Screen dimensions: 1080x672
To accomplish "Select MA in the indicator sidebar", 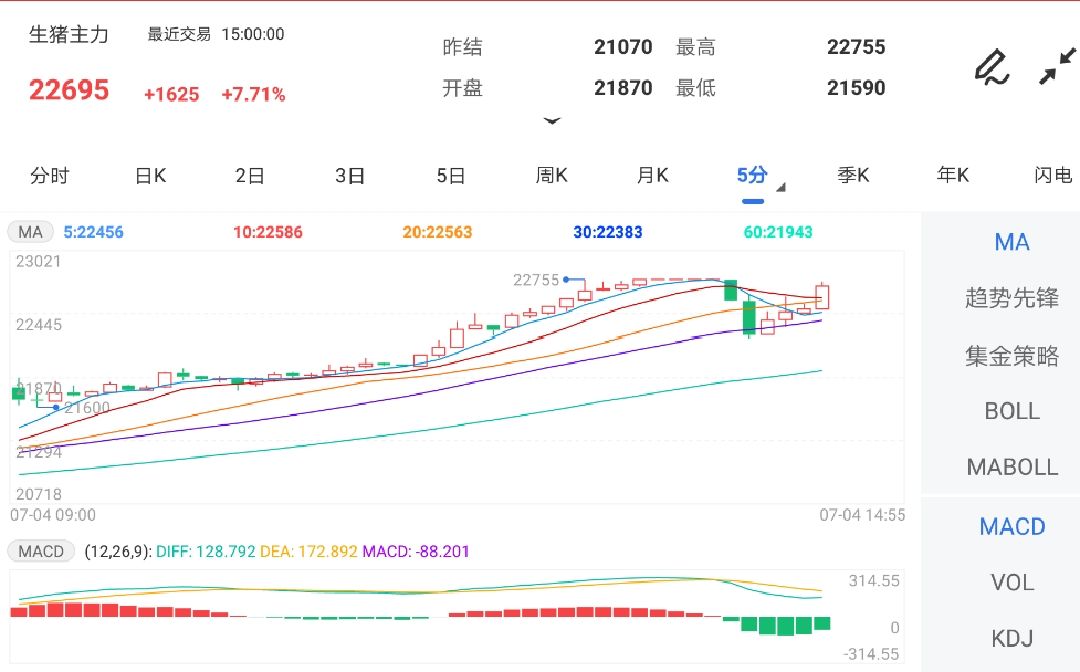I will (x=1012, y=242).
